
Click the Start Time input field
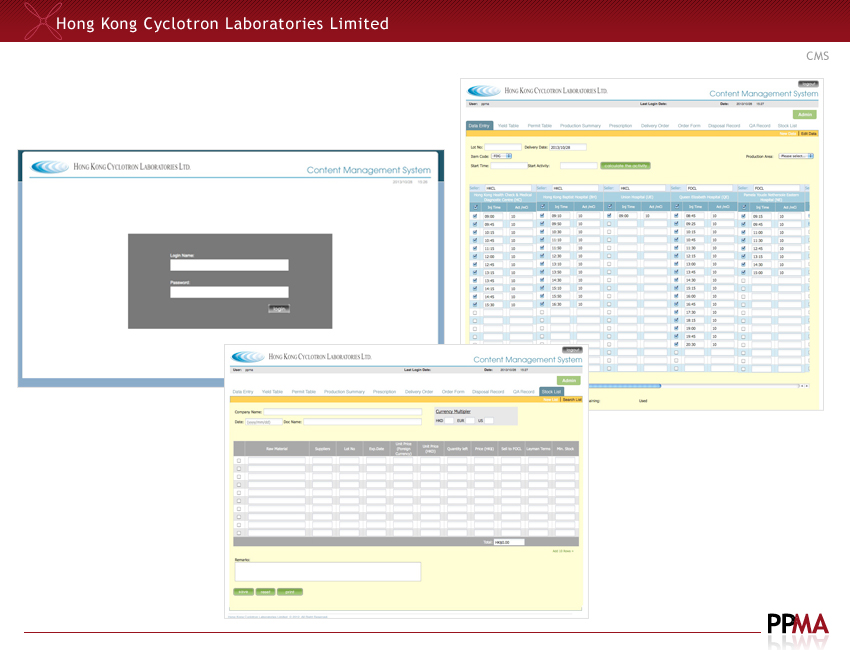pyautogui.click(x=508, y=166)
